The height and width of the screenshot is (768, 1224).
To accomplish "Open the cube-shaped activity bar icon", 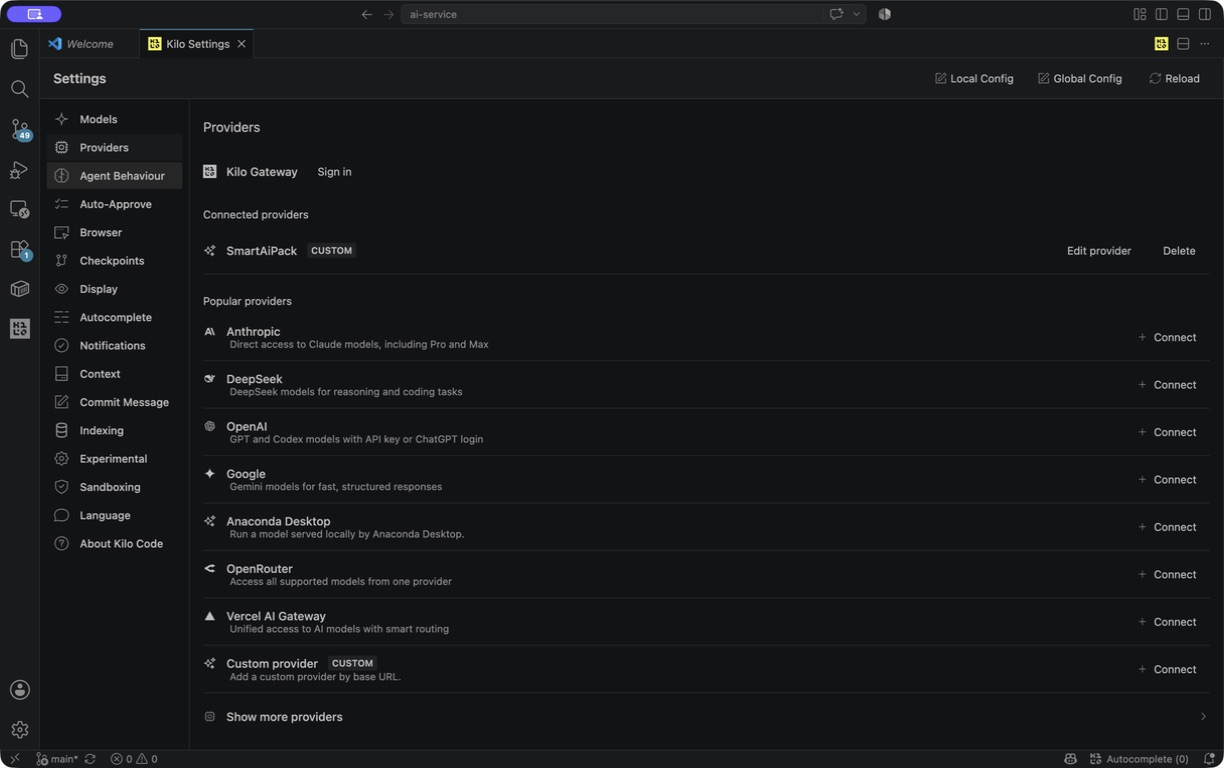I will click(x=19, y=289).
